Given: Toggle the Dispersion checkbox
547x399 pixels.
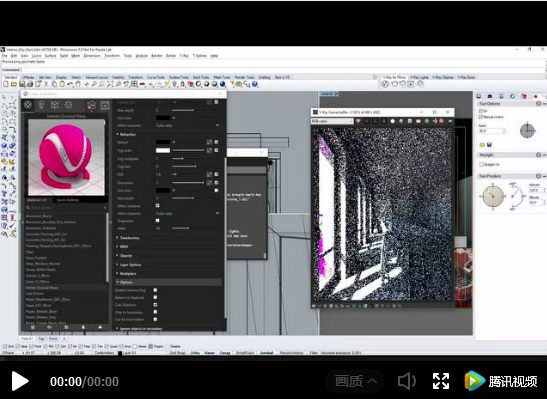Looking at the screenshot, I should [x=157, y=220].
